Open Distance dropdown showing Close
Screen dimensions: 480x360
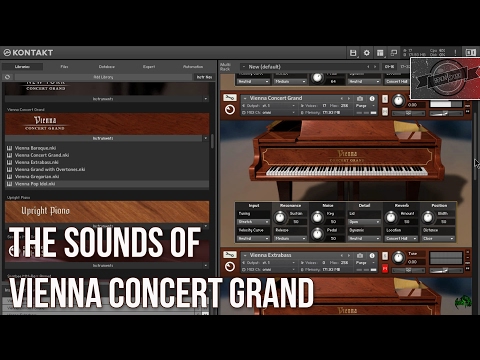pos(438,239)
